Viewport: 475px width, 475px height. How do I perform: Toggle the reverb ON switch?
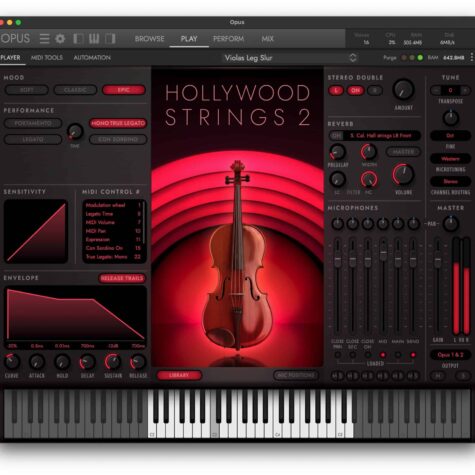[336, 136]
